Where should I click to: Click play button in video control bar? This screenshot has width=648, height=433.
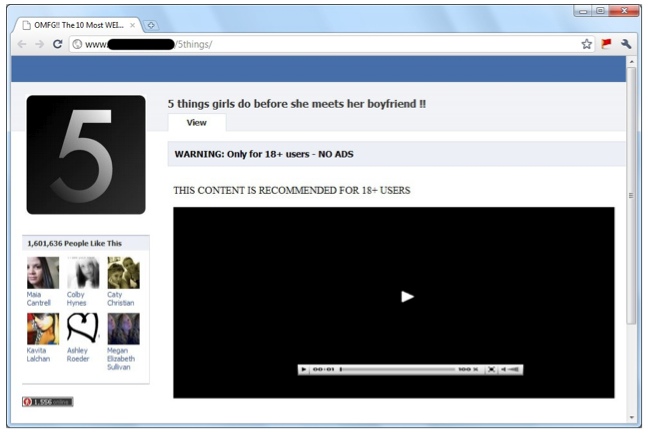(304, 370)
